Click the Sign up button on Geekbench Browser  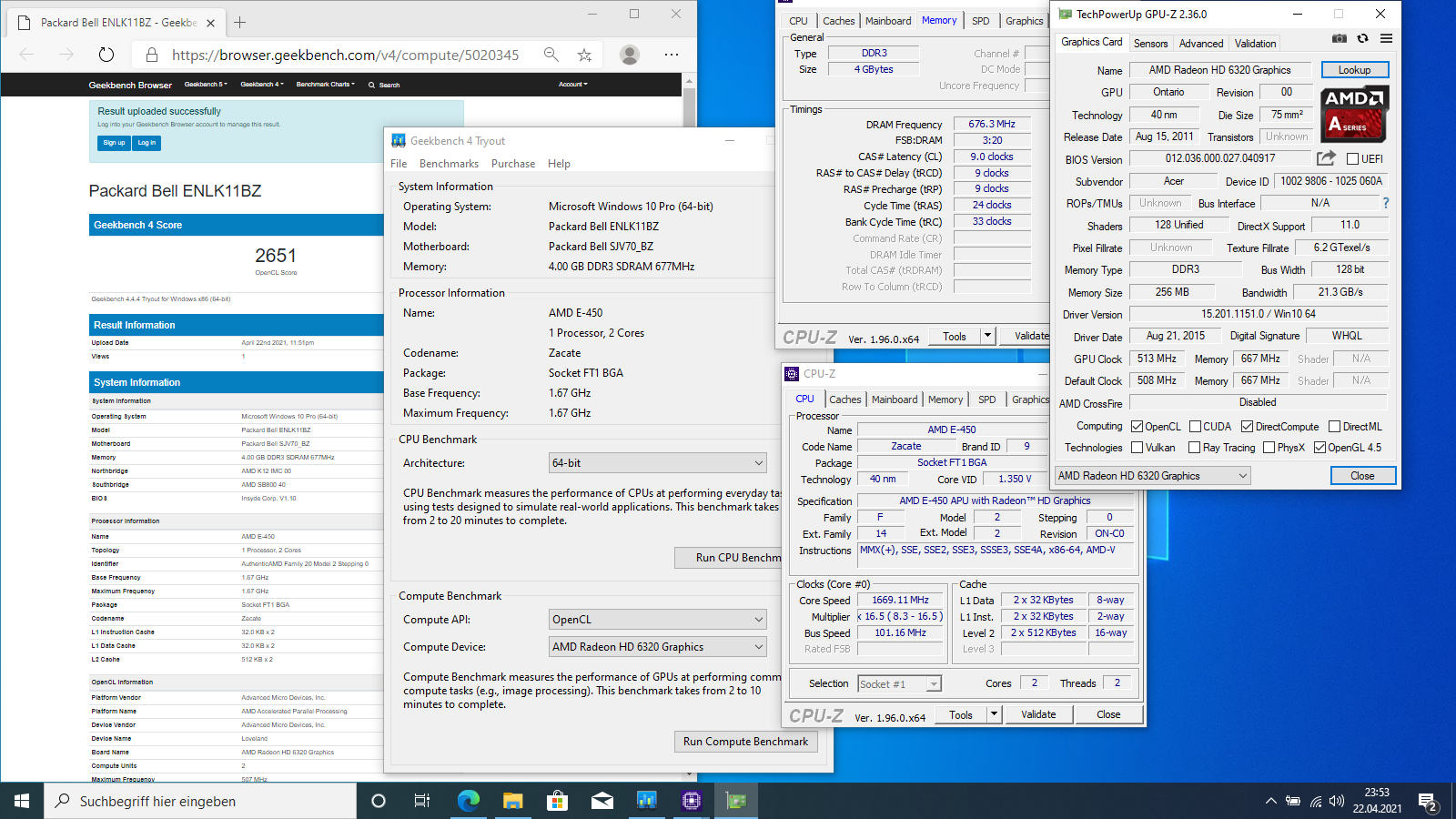point(114,143)
